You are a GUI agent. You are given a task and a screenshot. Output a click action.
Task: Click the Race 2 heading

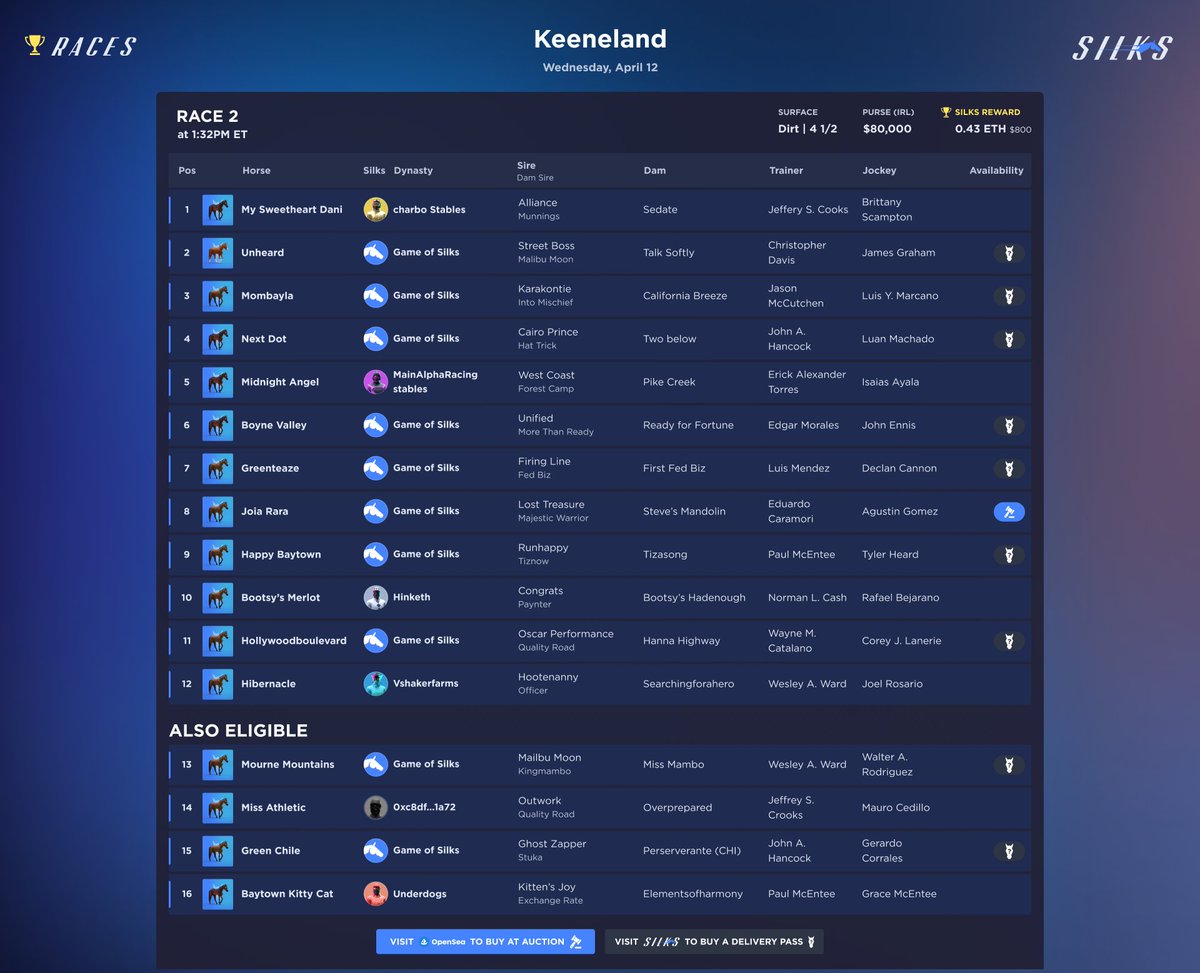(208, 116)
